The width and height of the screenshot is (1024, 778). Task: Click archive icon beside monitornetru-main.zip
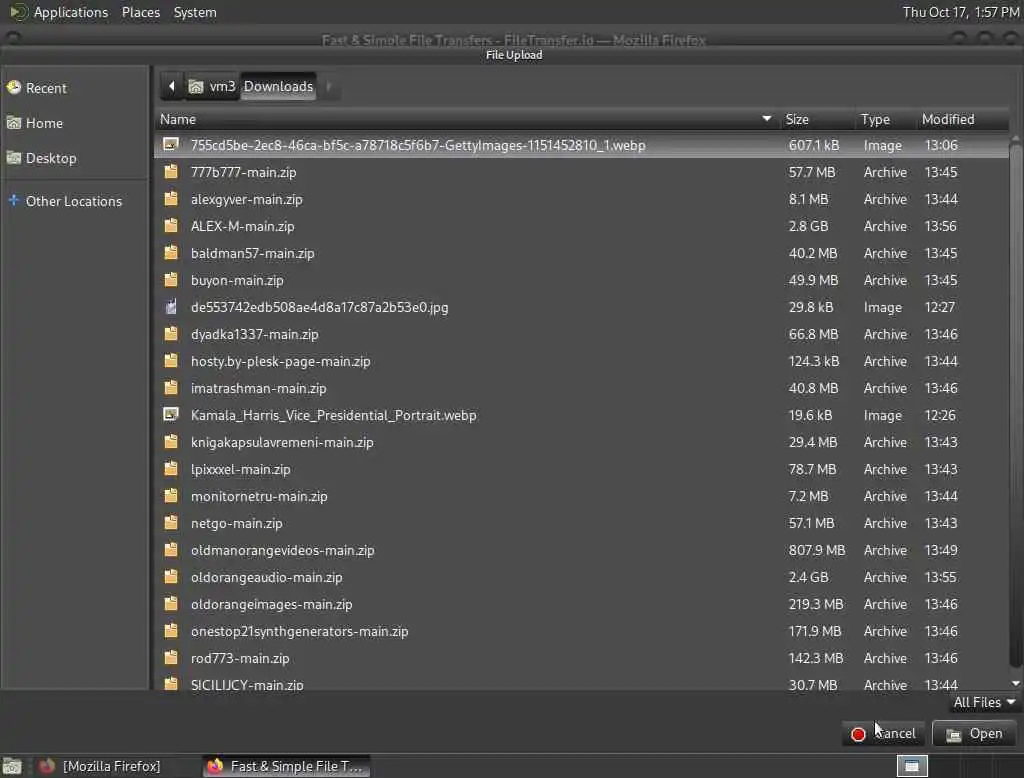coord(170,496)
